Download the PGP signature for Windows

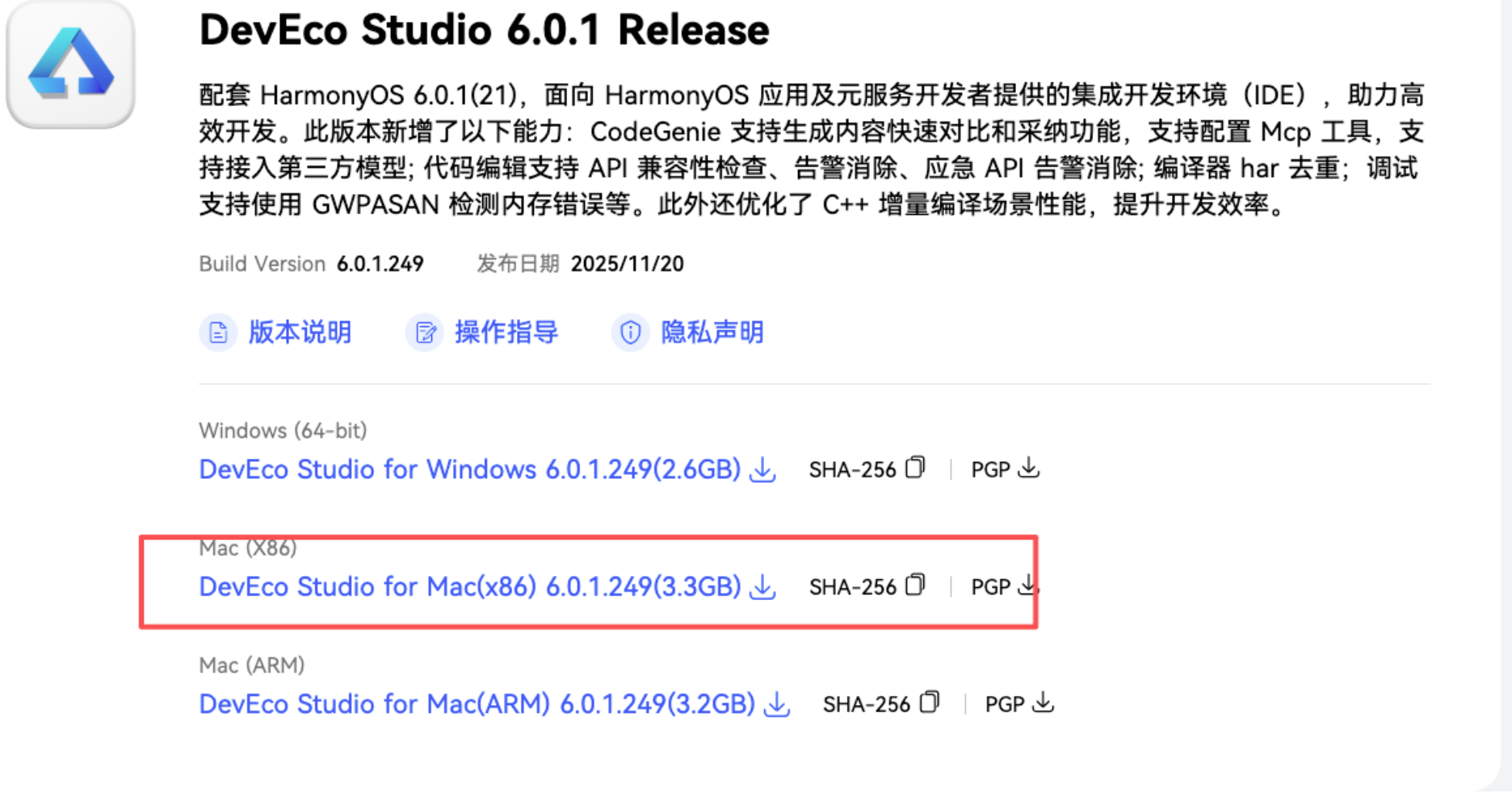[1028, 468]
